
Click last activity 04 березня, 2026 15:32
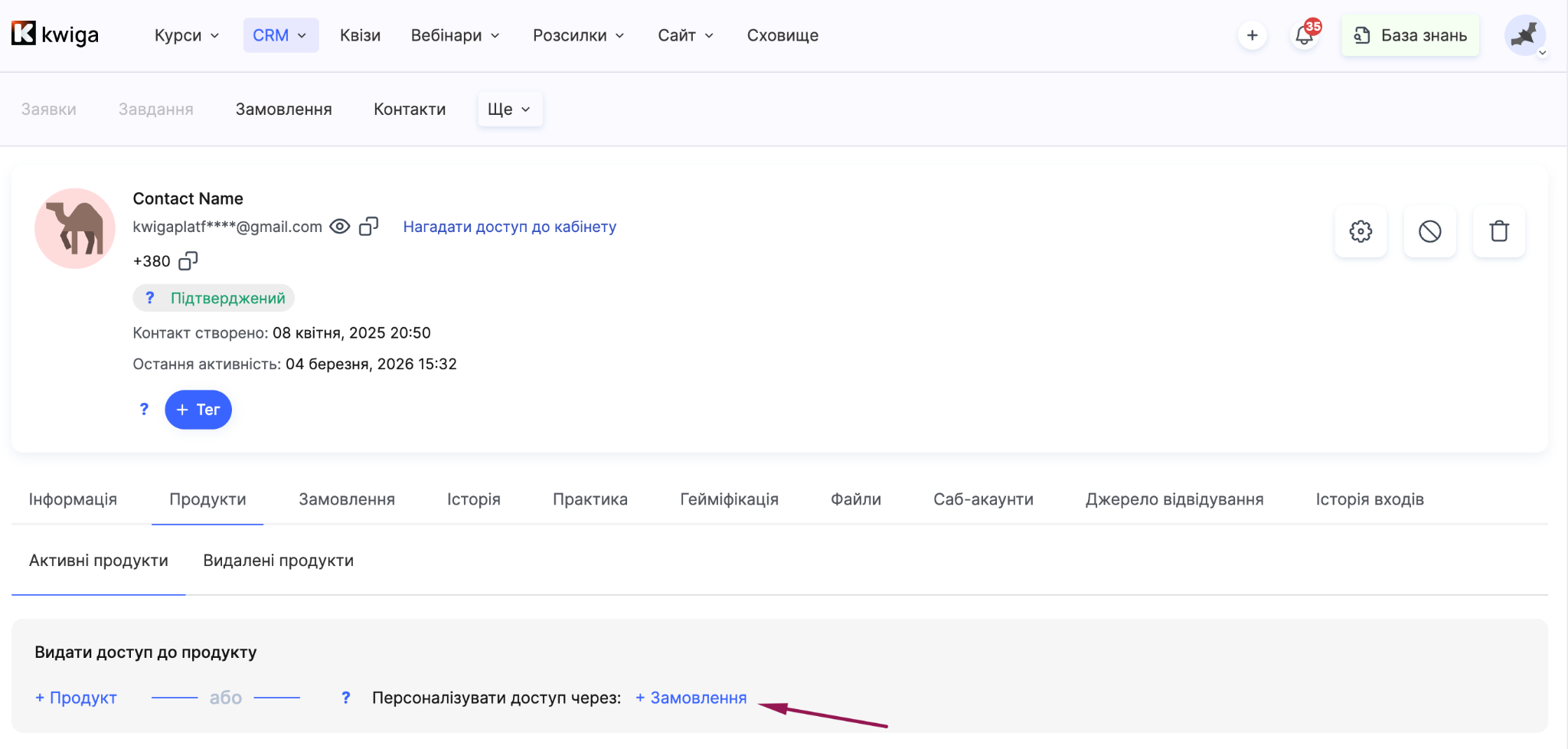coord(371,364)
